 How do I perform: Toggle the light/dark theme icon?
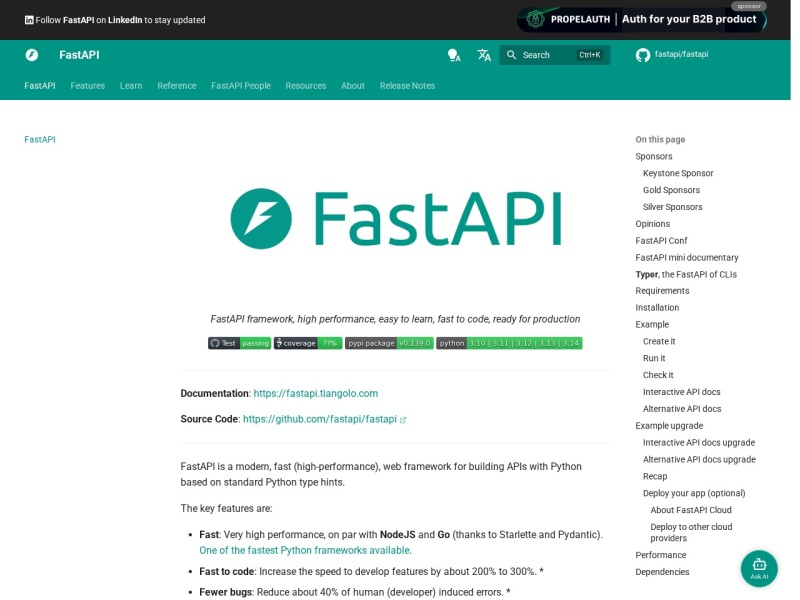tap(454, 55)
